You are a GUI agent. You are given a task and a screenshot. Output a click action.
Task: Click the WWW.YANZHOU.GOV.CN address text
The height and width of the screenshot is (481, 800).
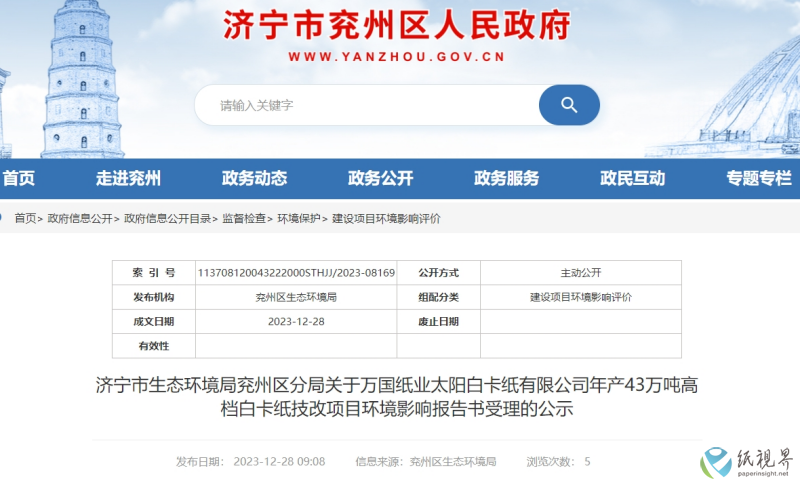397,57
